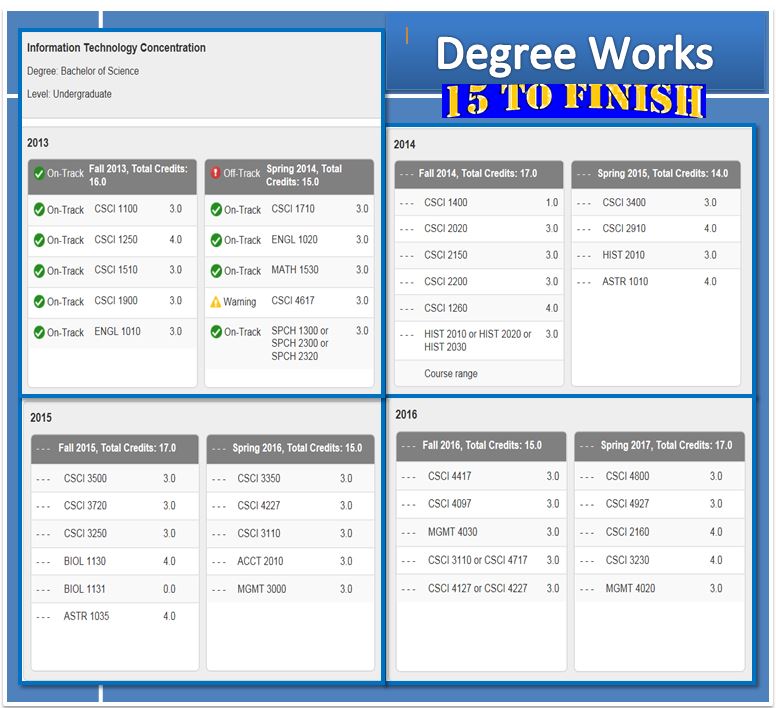
Task: Click the green check icon beside MATH 1530
Action: click(215, 271)
